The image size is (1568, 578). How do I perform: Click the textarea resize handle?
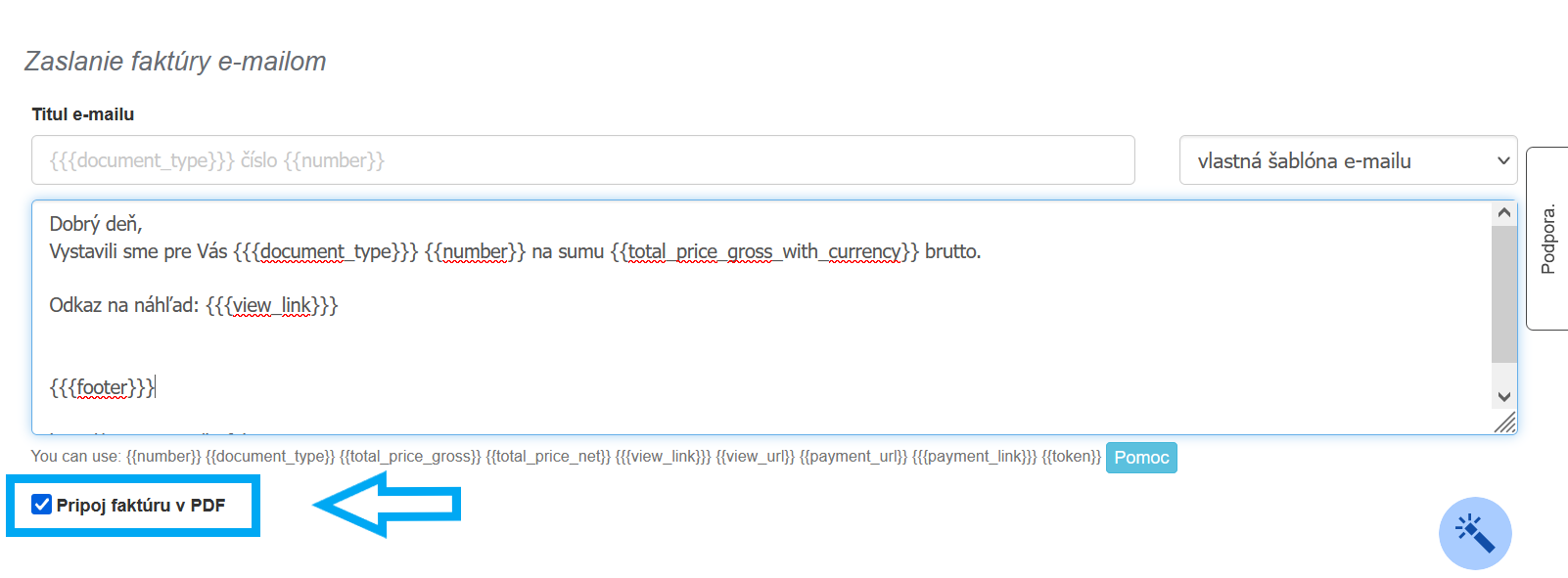click(1505, 422)
